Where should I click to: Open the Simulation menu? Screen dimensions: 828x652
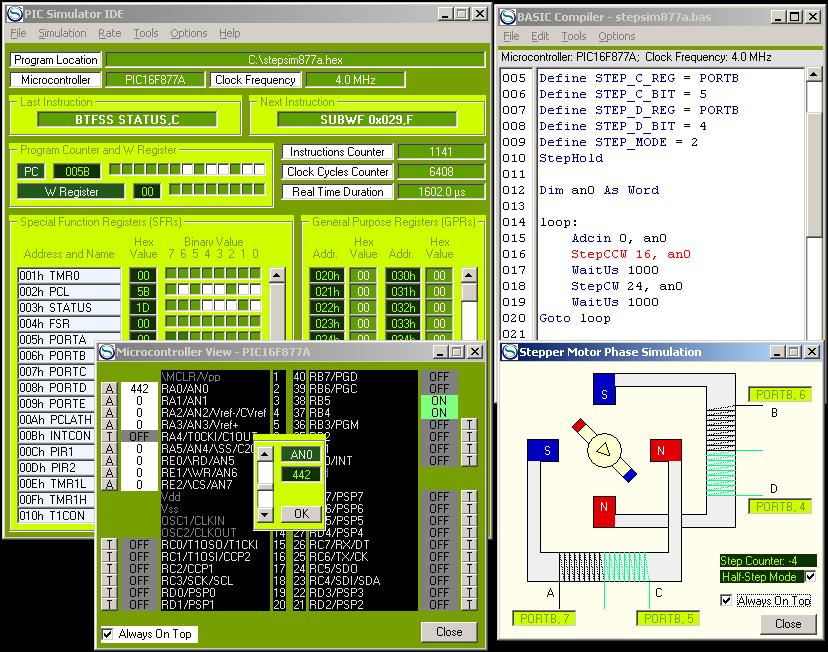pos(62,33)
